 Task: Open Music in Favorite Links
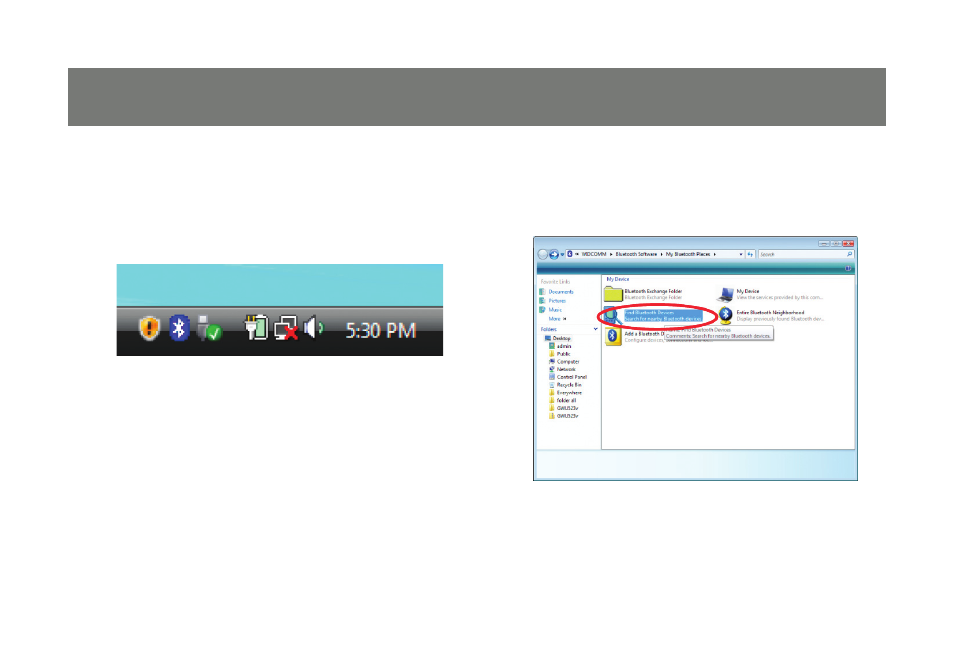(x=551, y=310)
